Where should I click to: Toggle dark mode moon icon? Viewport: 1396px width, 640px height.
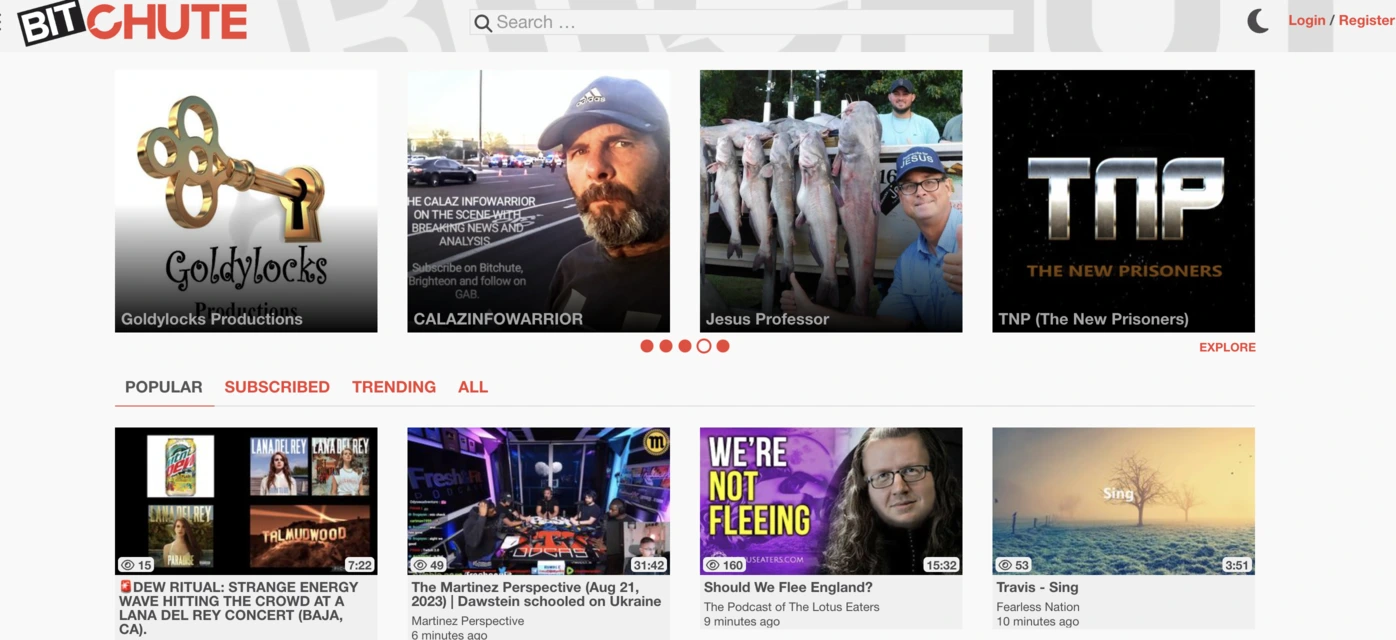(x=1258, y=21)
